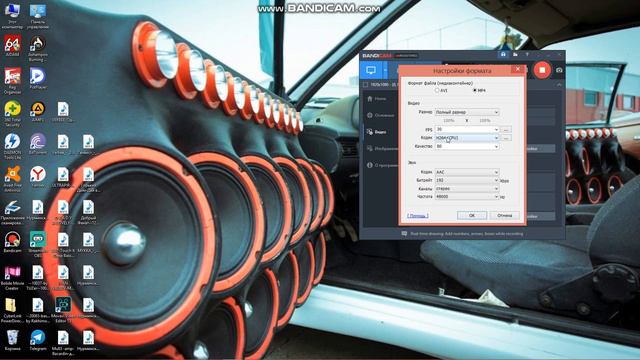Open the video size 'Полный размер' dropdown
This screenshot has height=360, width=640.
[467, 112]
